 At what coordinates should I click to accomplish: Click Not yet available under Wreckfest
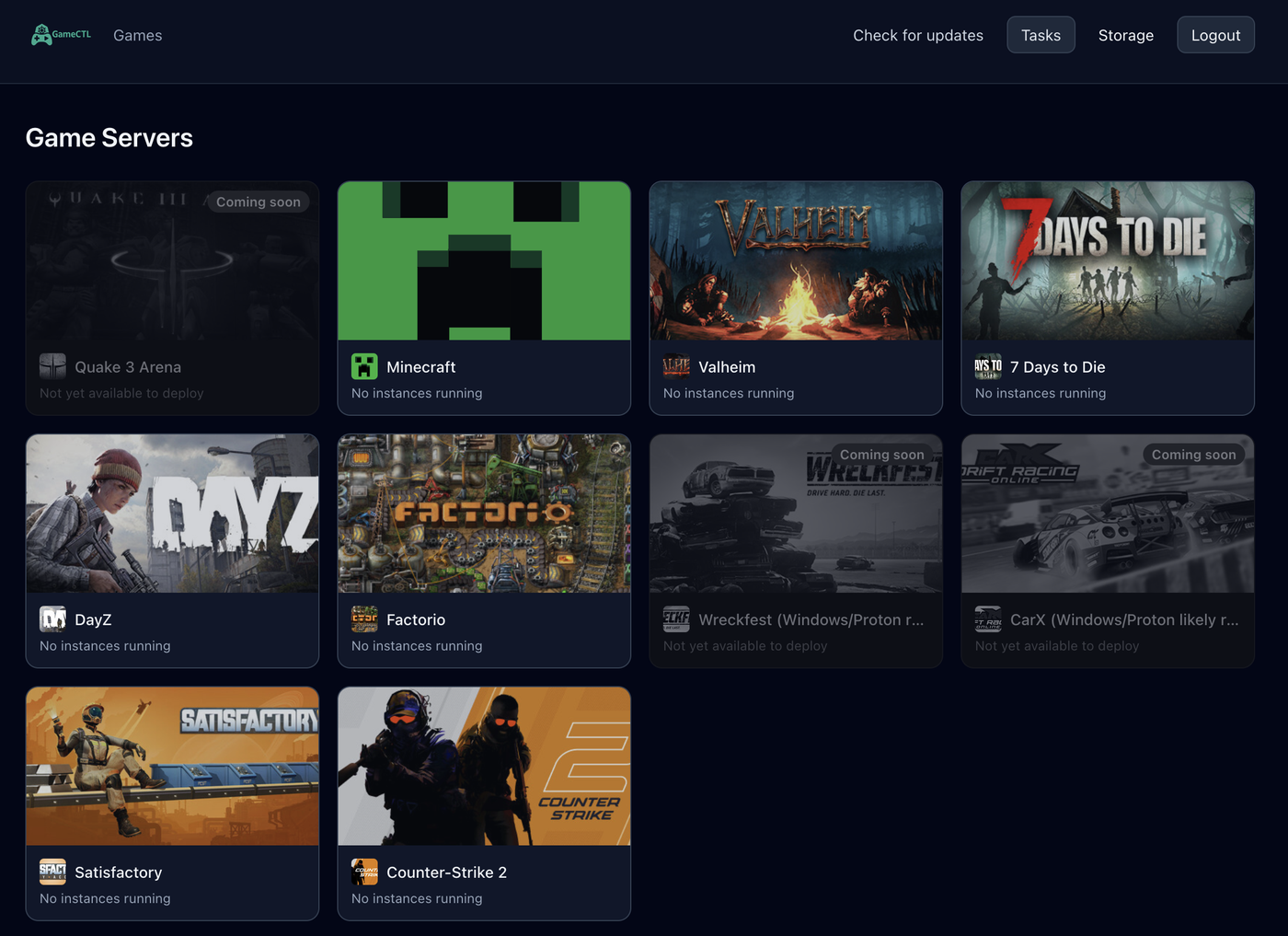[x=745, y=646]
